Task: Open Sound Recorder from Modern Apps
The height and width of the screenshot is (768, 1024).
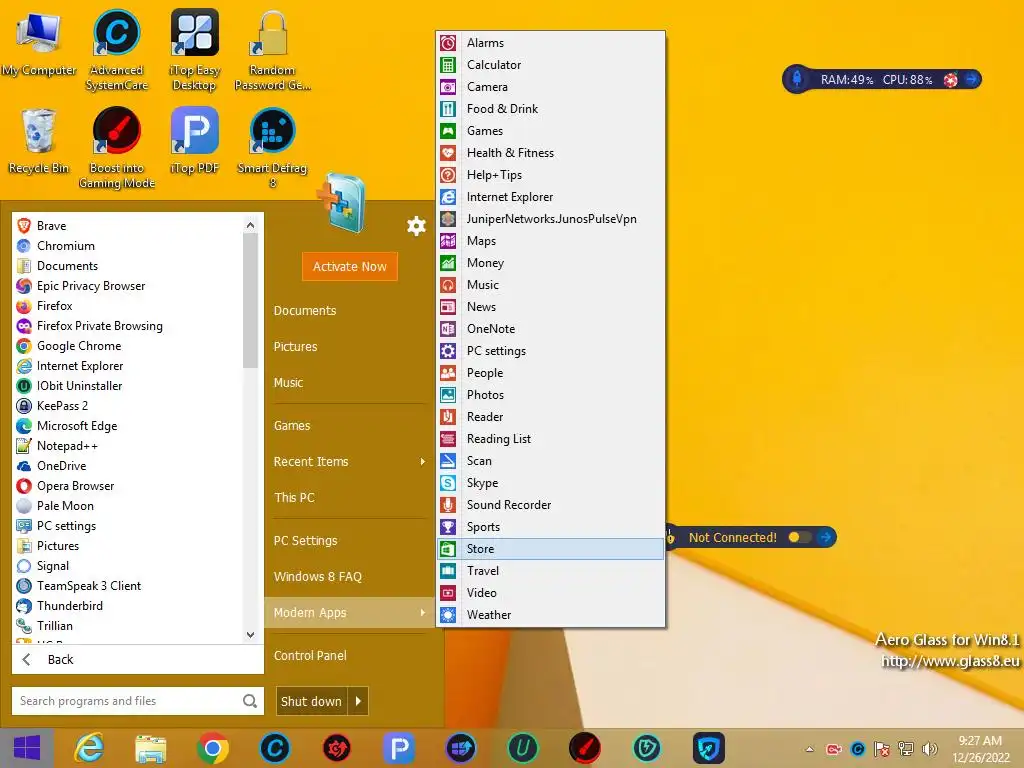Action: (552, 505)
